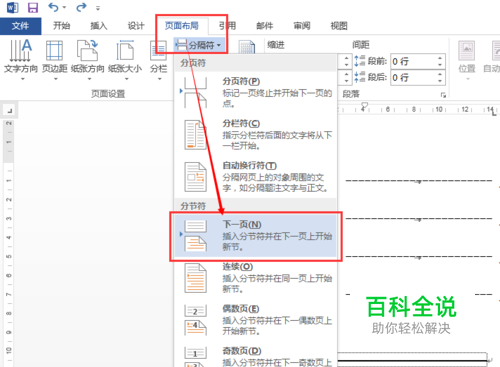
Task: Click the 纸张大小 paper size icon
Action: [x=125, y=51]
